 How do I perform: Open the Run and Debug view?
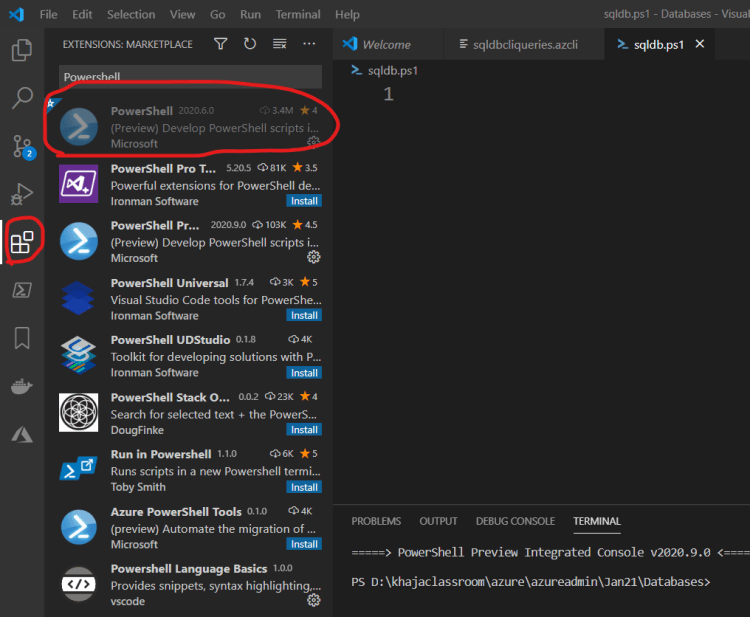(22, 194)
